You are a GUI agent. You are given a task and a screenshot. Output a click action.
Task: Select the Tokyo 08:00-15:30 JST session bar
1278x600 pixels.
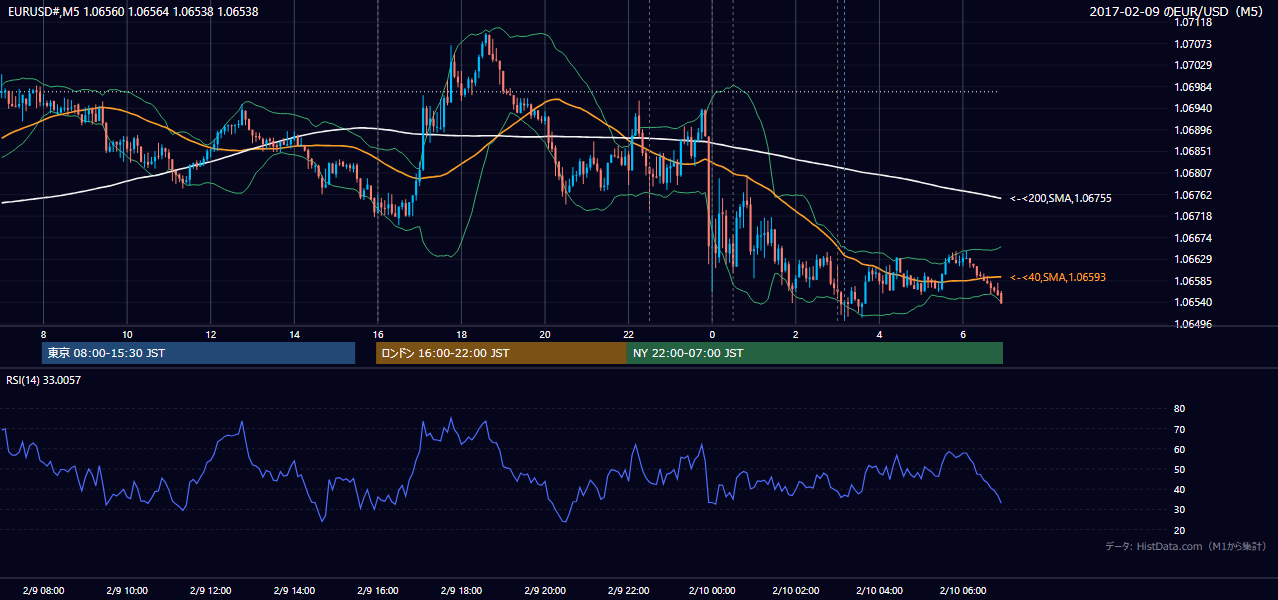(198, 353)
